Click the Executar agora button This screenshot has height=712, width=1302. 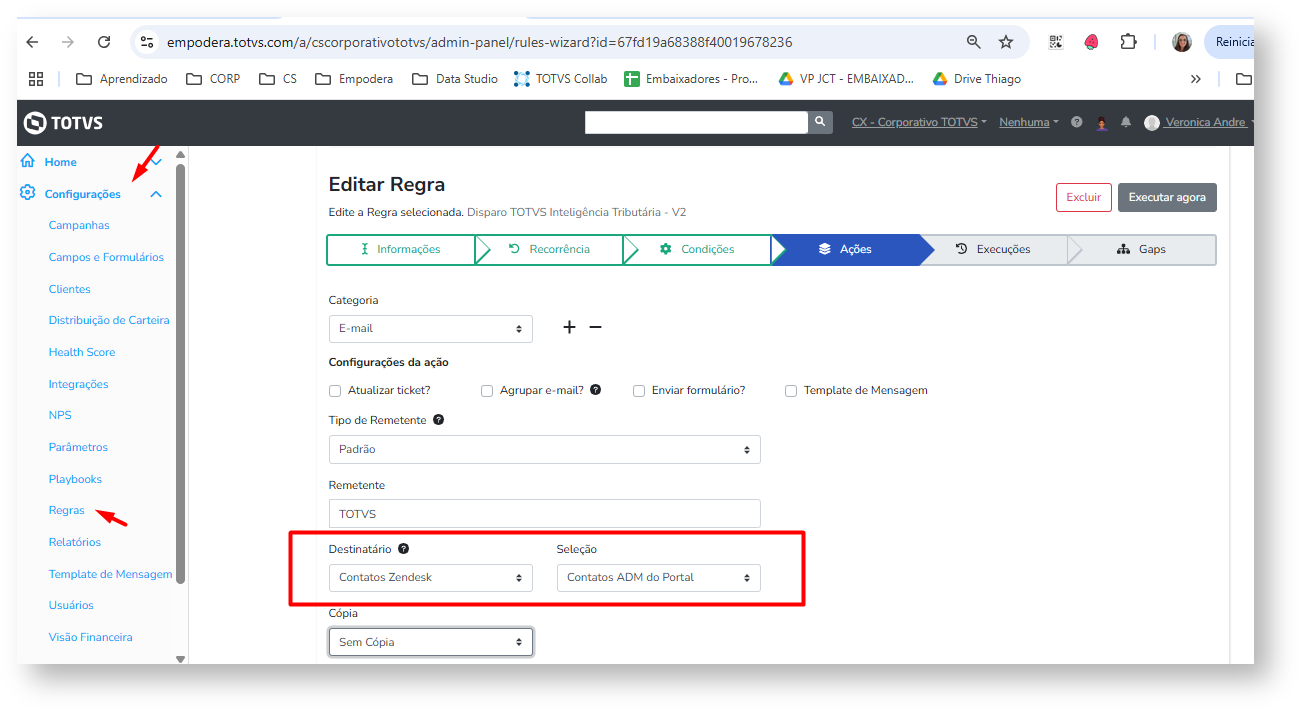[x=1167, y=197]
